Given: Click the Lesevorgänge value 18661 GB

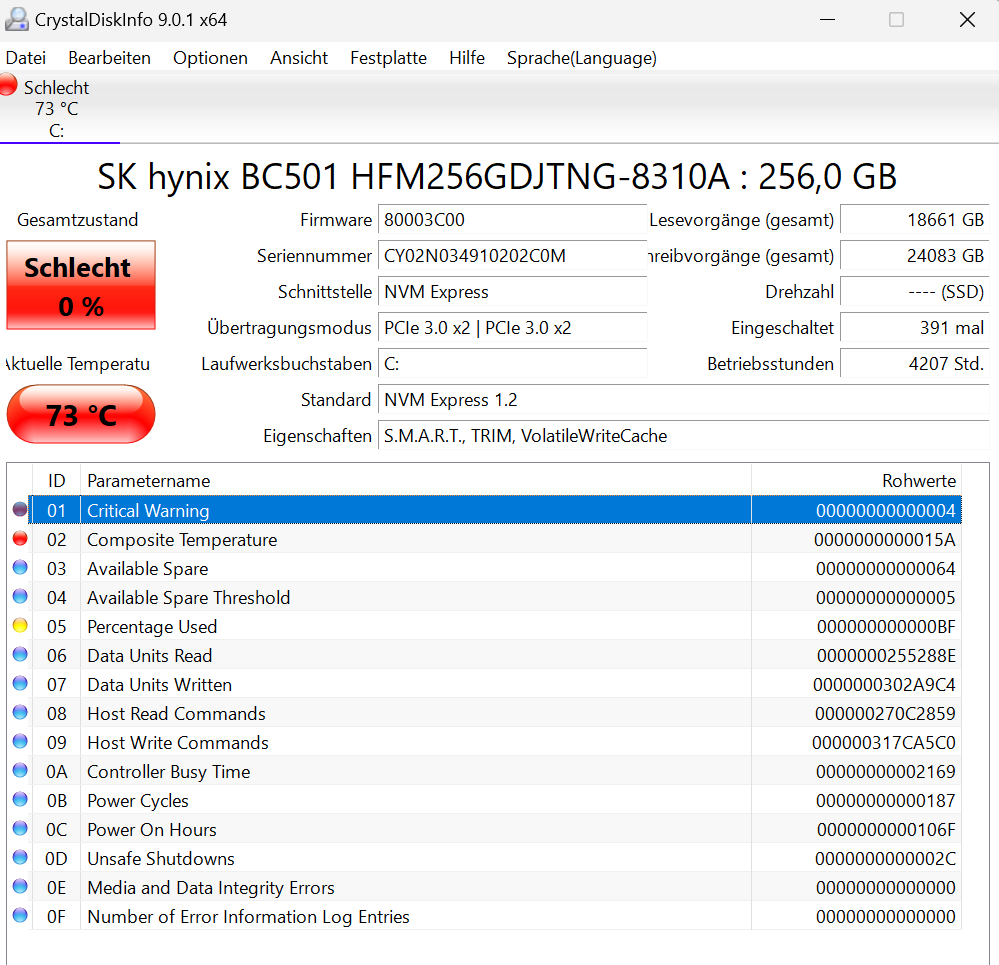Looking at the screenshot, I should pyautogui.click(x=914, y=220).
